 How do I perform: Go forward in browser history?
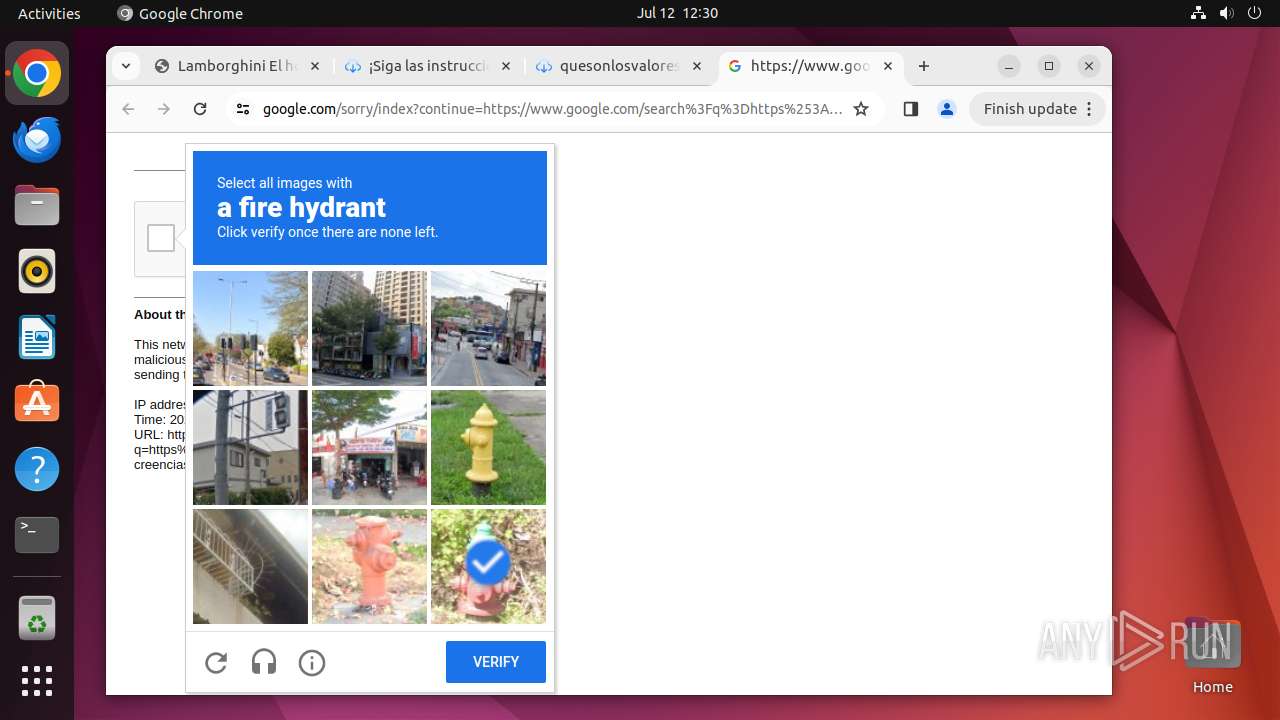pyautogui.click(x=164, y=109)
